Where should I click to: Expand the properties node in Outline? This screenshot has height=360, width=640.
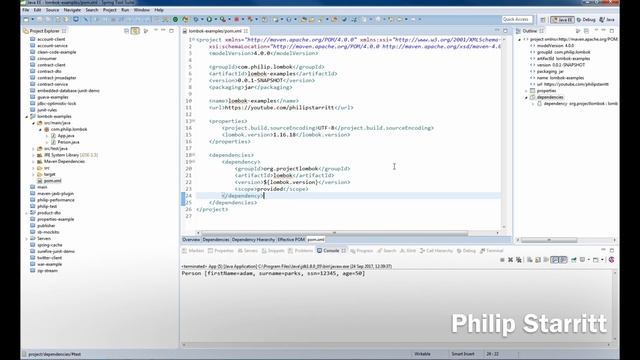pyautogui.click(x=526, y=91)
